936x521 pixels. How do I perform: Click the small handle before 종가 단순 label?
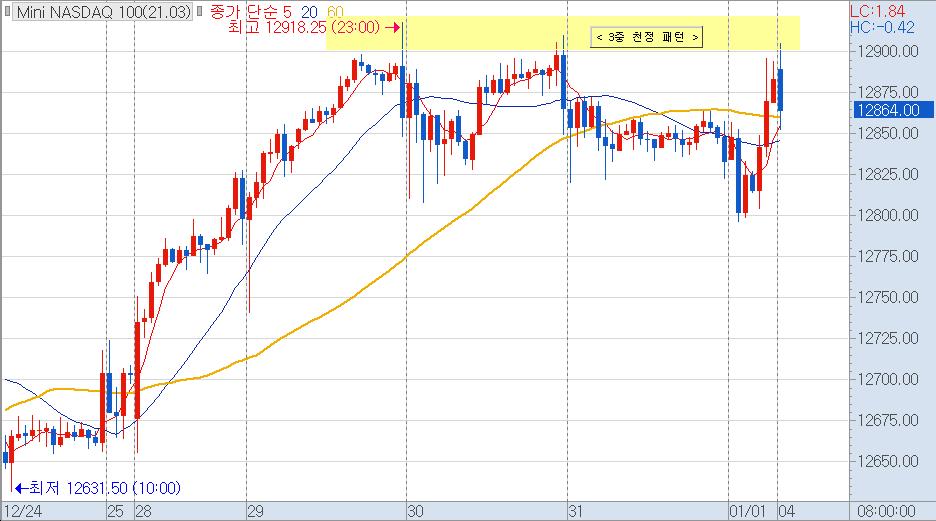tap(199, 11)
